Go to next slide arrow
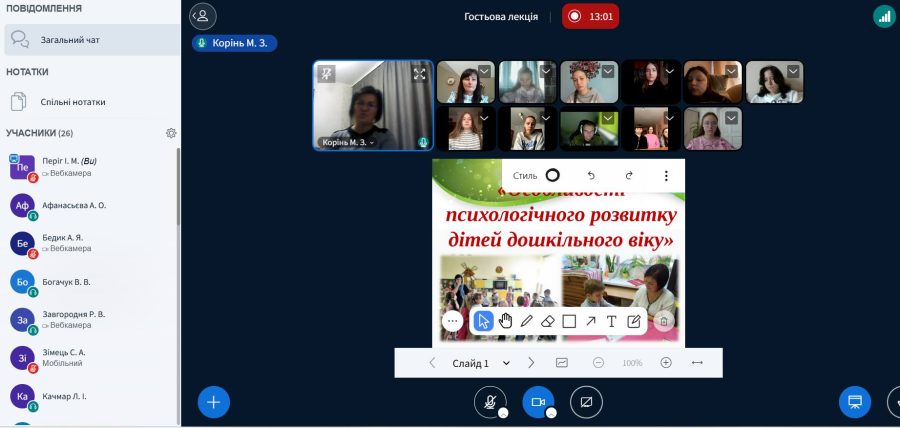 (531, 363)
